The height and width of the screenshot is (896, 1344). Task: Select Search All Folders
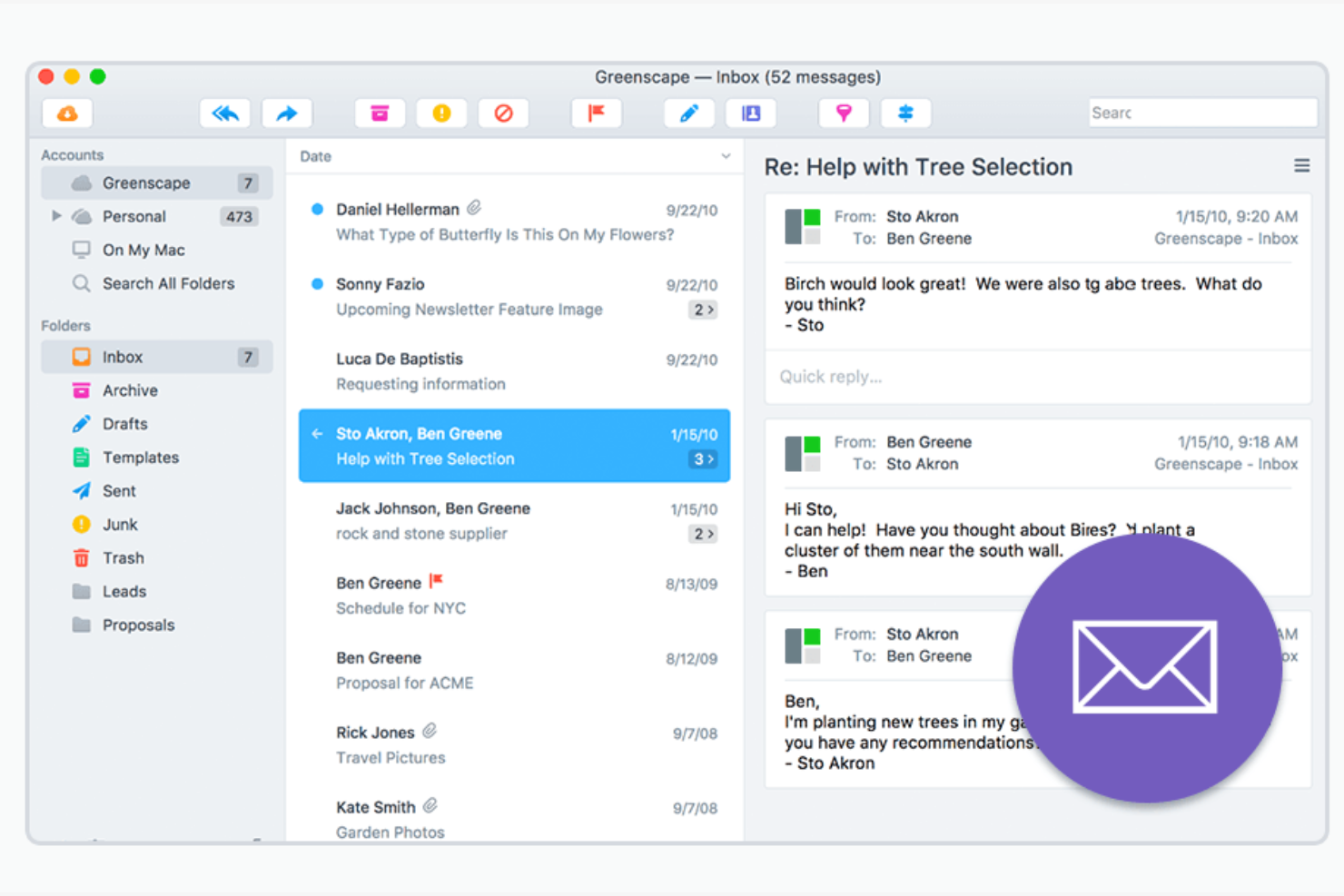[x=167, y=283]
